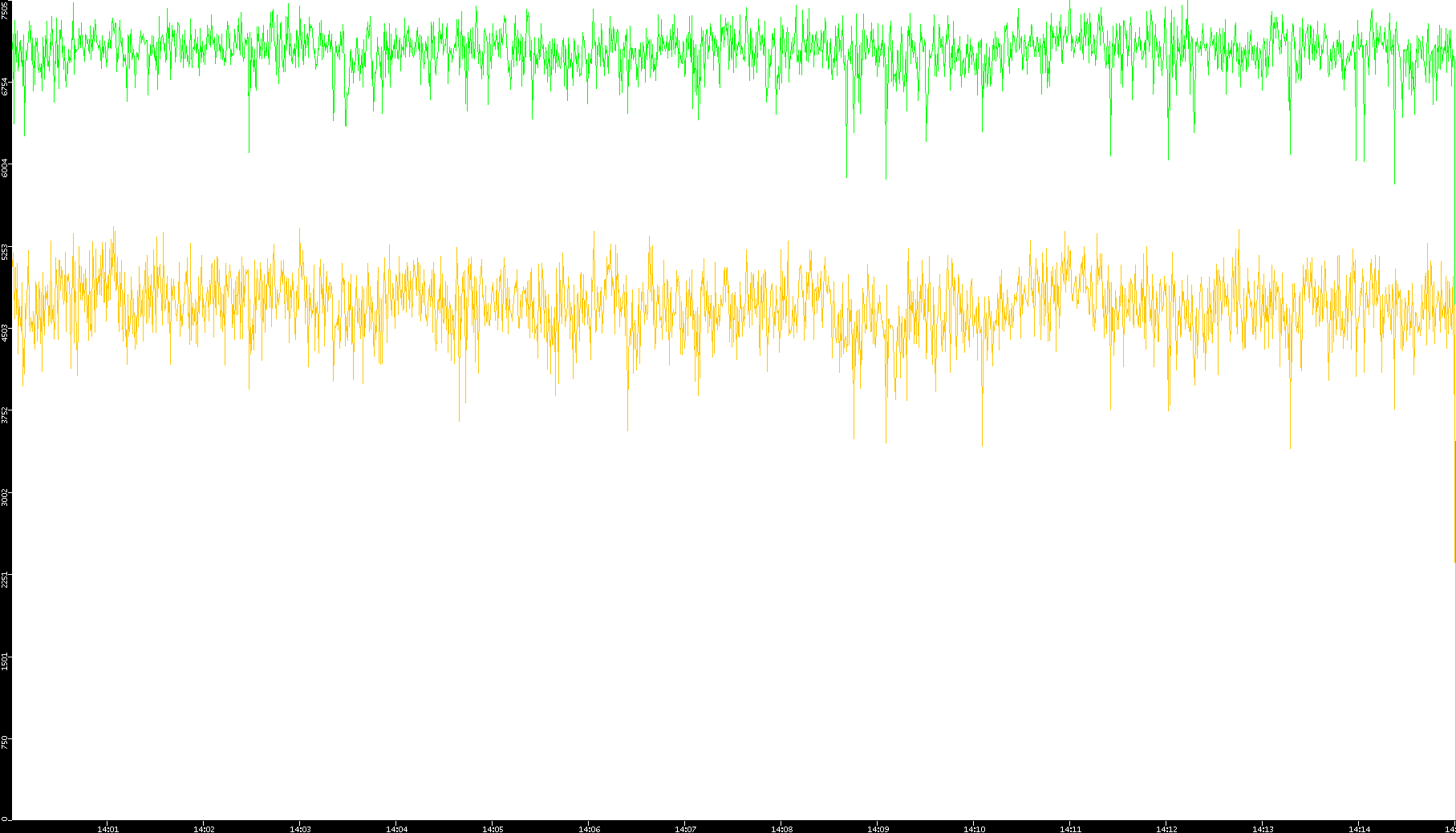1456x833 pixels.
Task: Click the 14:12 time axis label
Action: click(1166, 829)
